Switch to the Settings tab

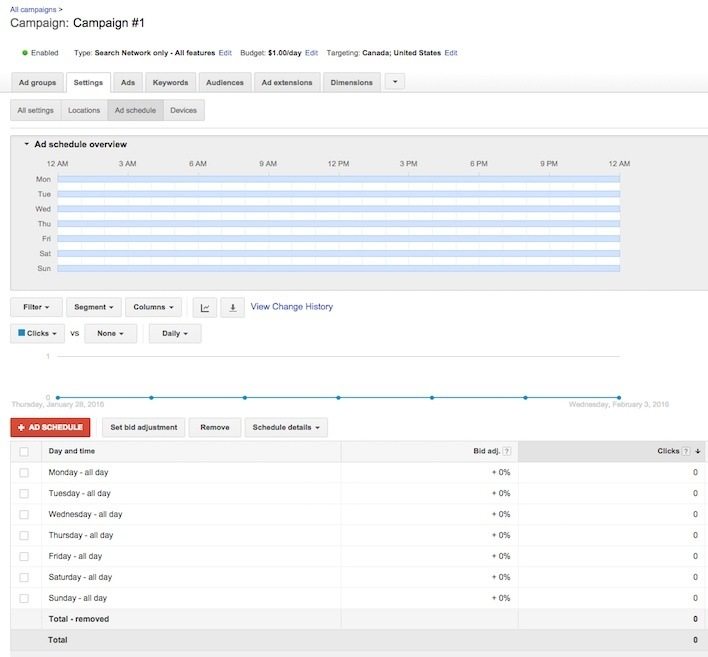[x=88, y=83]
